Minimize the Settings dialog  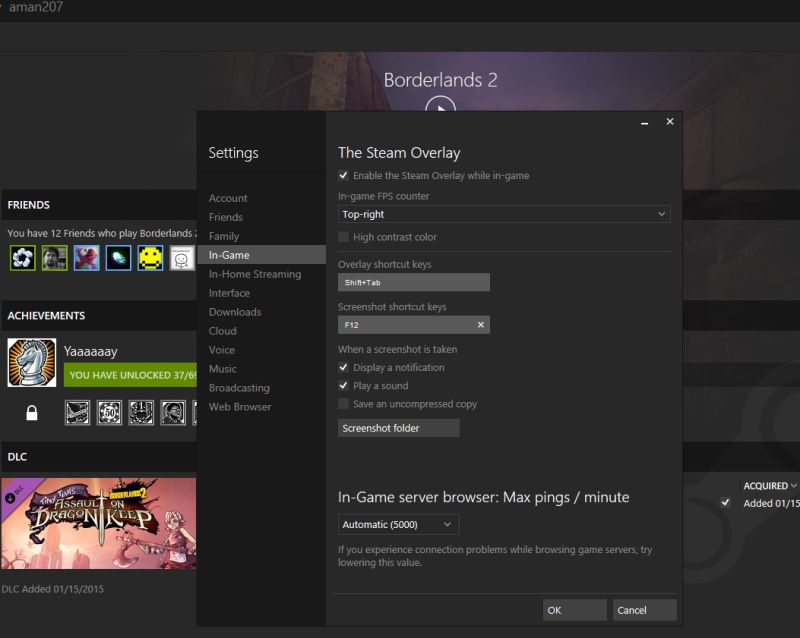644,122
